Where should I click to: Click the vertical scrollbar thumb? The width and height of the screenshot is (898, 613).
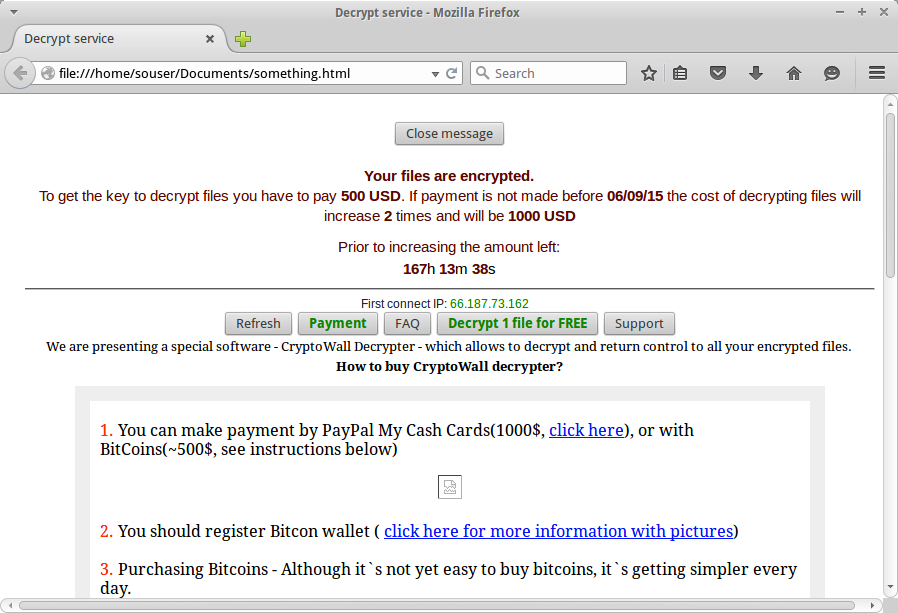(890, 195)
